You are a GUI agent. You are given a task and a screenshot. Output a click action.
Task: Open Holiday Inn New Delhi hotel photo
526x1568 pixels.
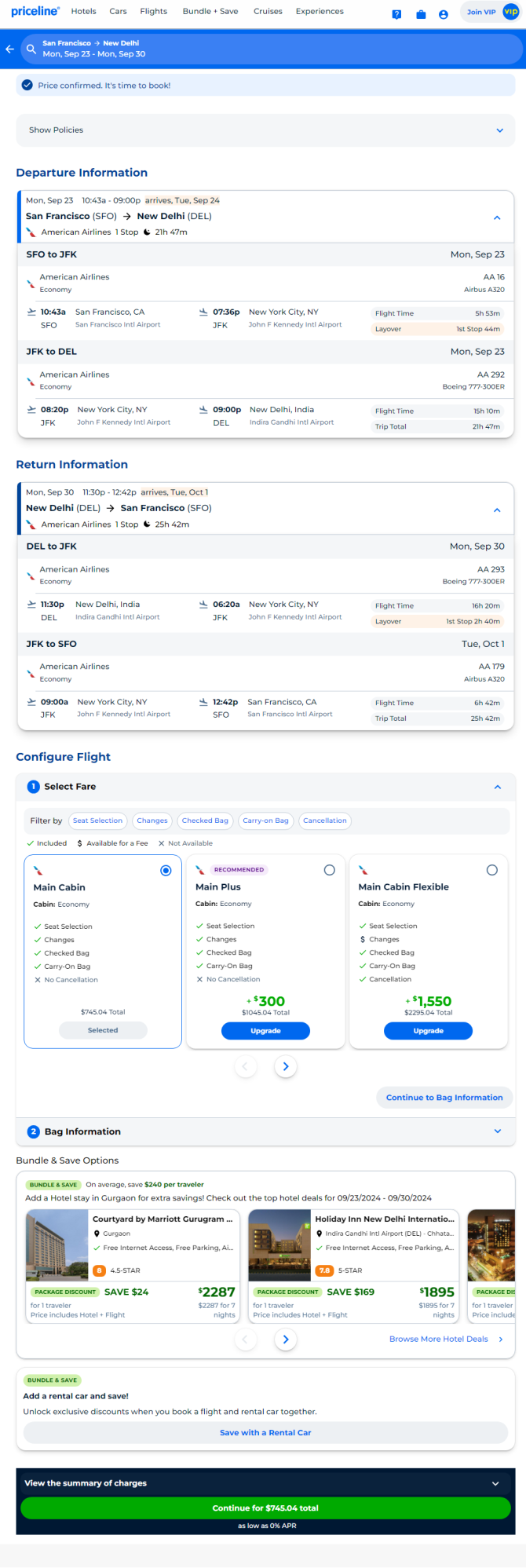pos(279,1245)
